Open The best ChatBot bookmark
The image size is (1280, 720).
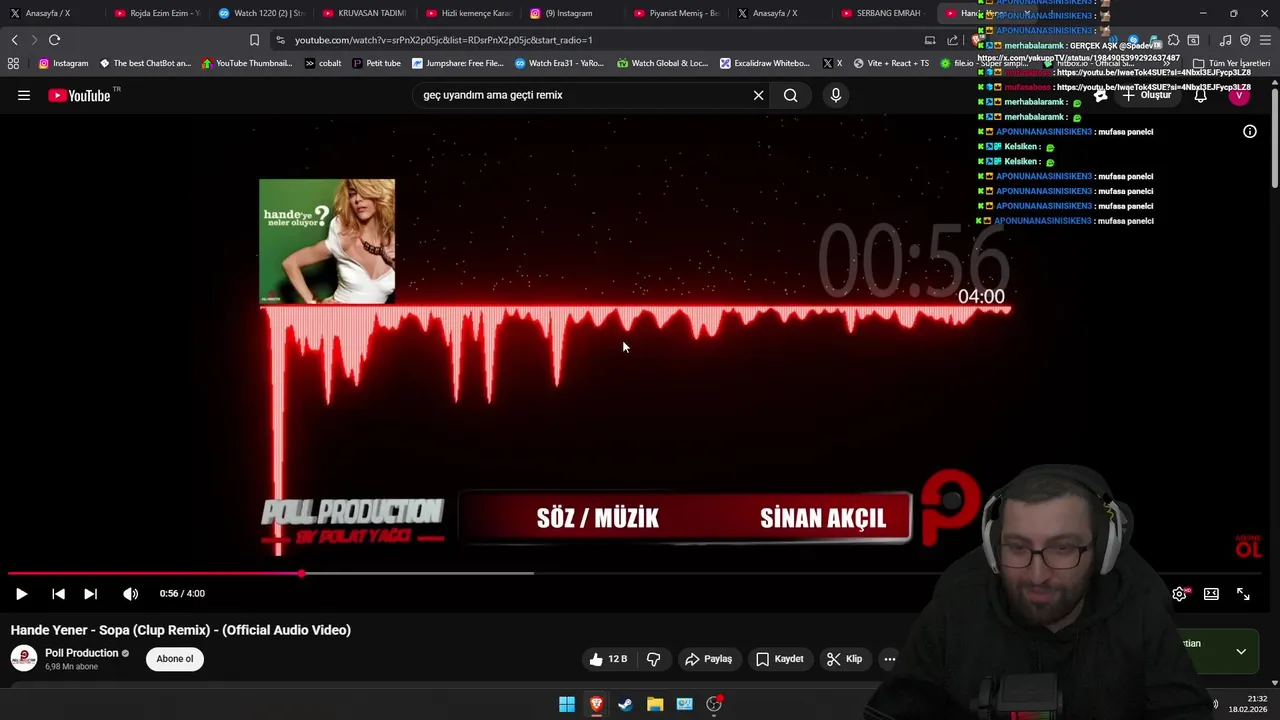(x=145, y=63)
